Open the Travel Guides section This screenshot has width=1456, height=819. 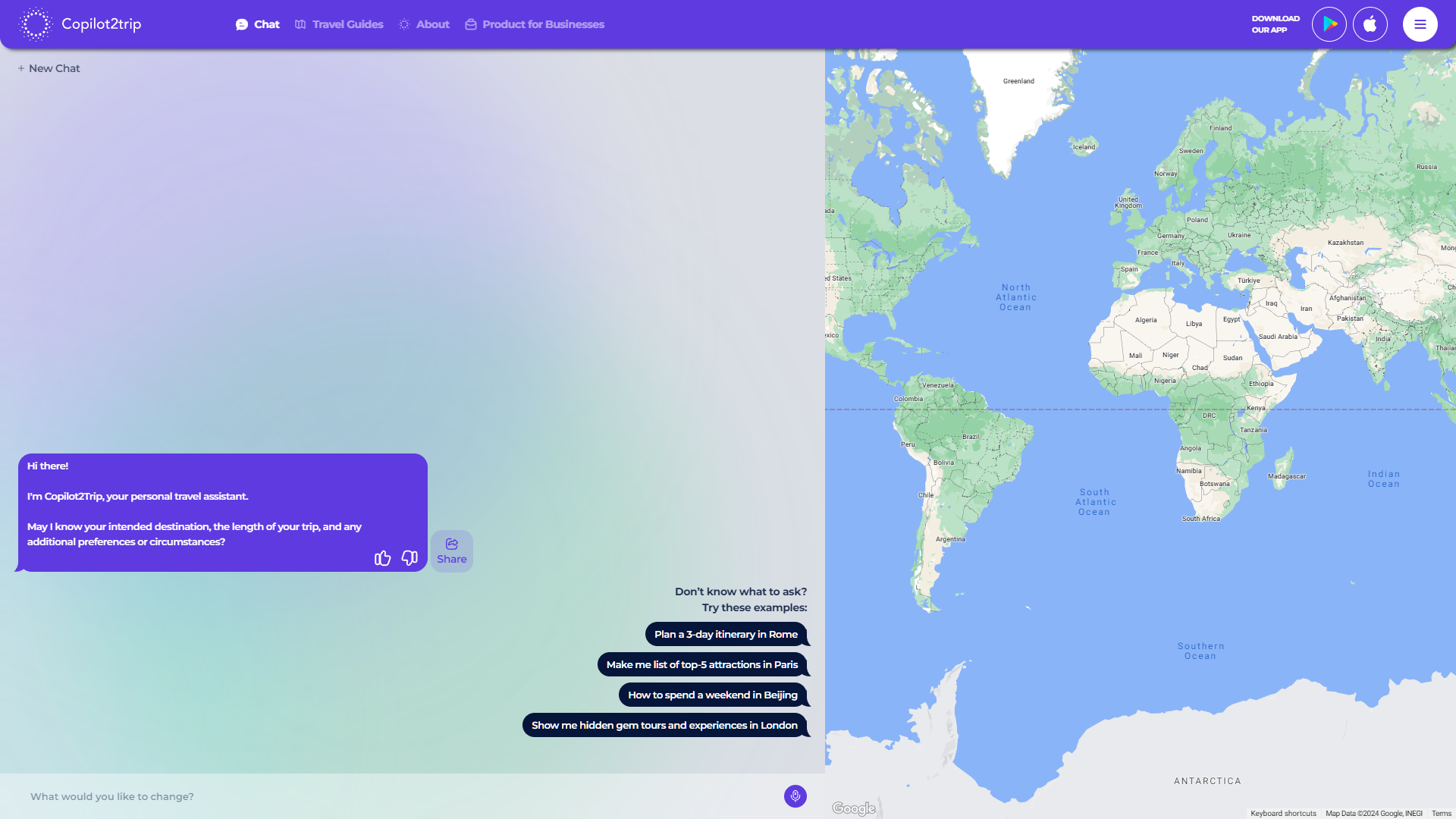point(338,24)
